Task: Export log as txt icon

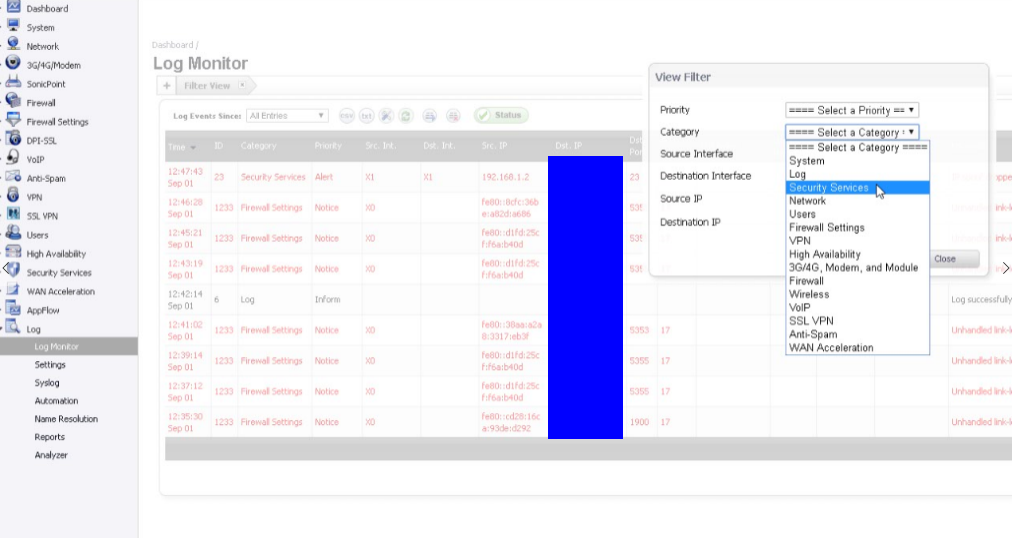Action: 367,115
